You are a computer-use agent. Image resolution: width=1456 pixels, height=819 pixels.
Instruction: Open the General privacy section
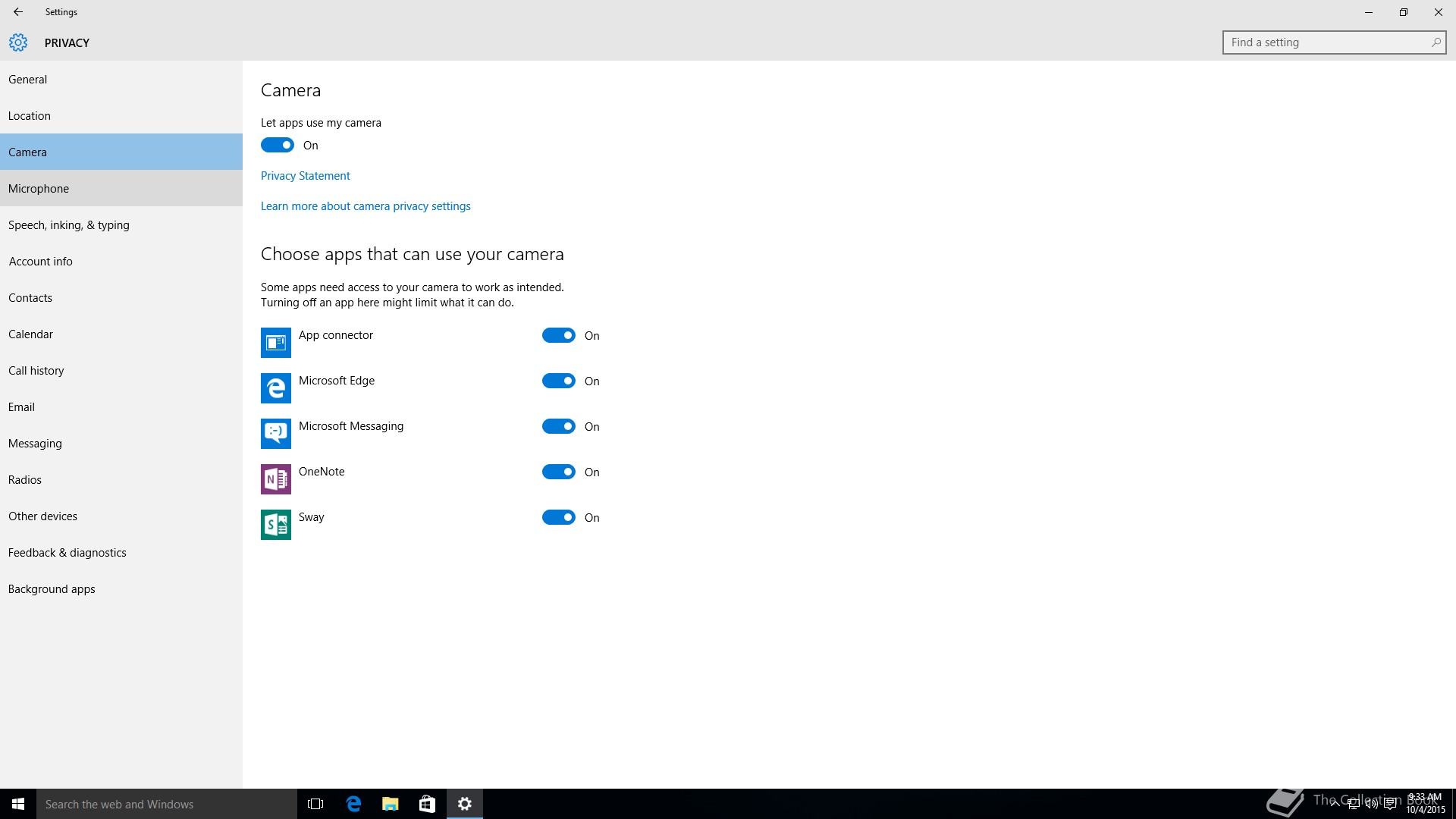tap(121, 79)
